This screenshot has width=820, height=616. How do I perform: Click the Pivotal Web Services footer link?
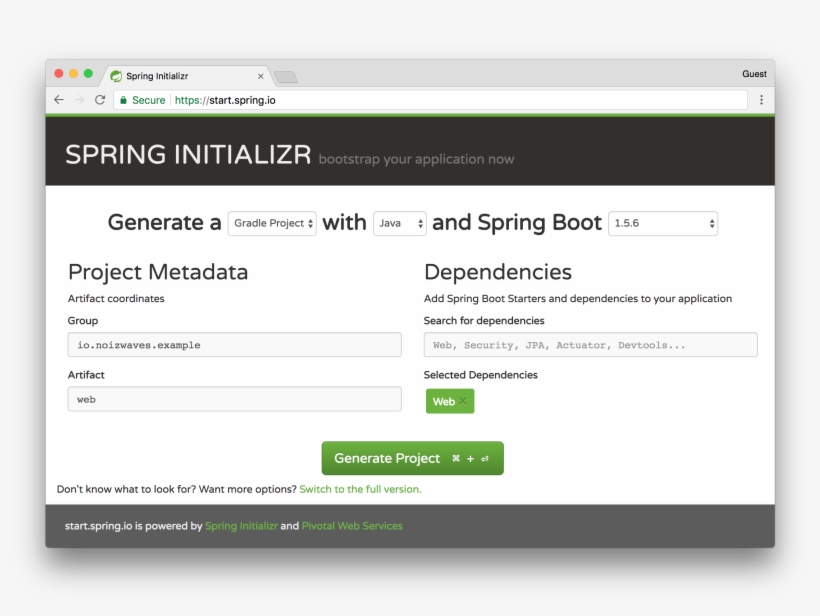click(x=352, y=524)
